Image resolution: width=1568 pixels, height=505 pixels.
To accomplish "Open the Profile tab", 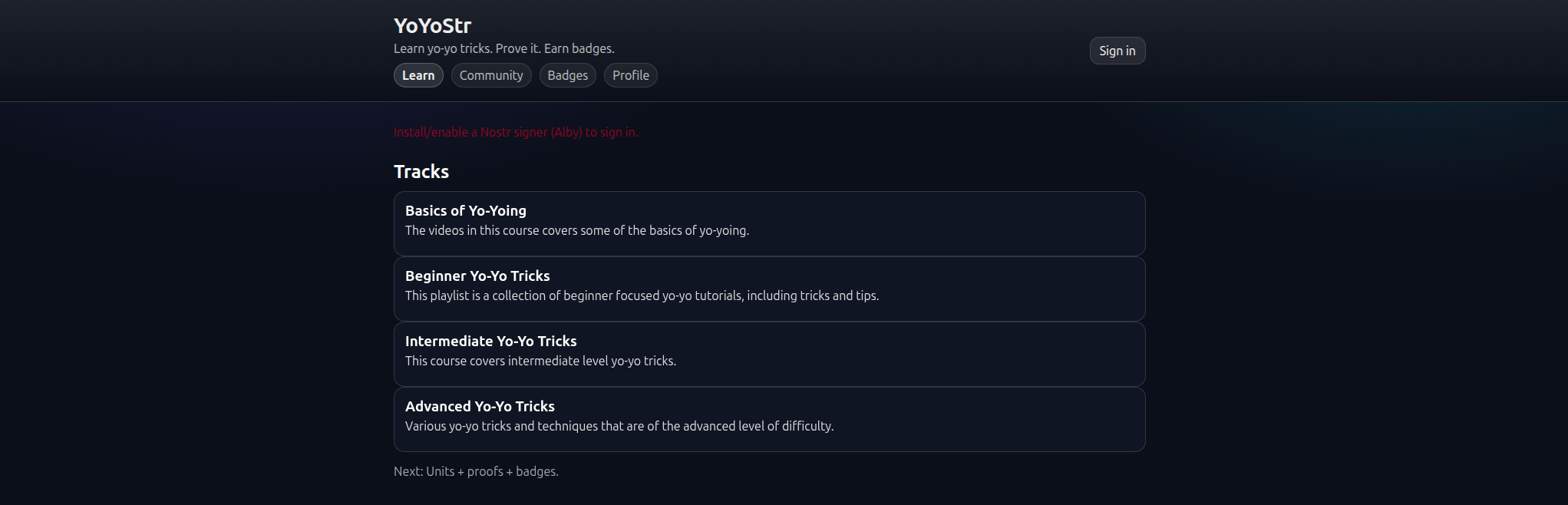I will [x=630, y=75].
